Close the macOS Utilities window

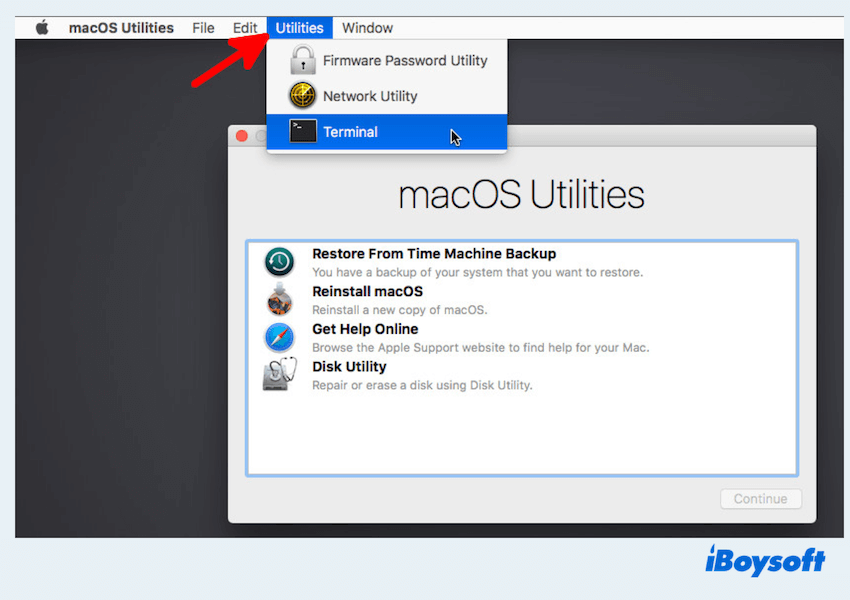241,136
